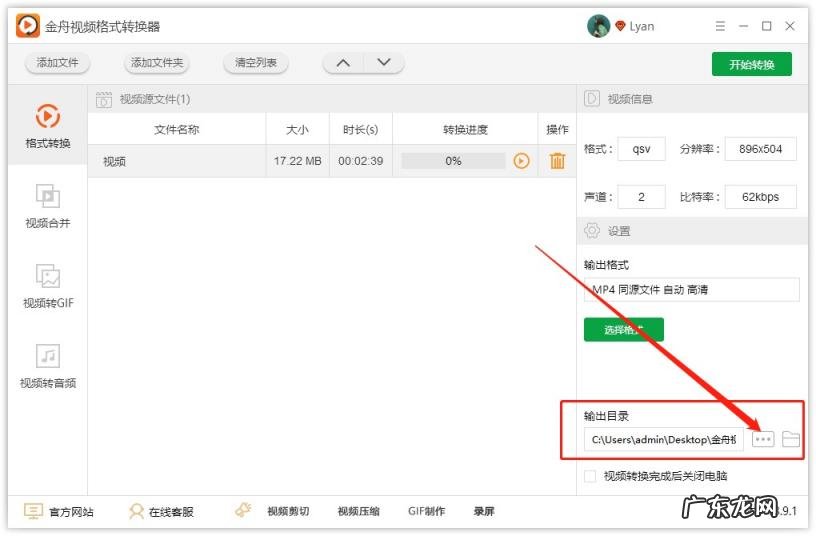
Task: Open 视频压缩 at the bottom bar
Action: click(x=358, y=512)
